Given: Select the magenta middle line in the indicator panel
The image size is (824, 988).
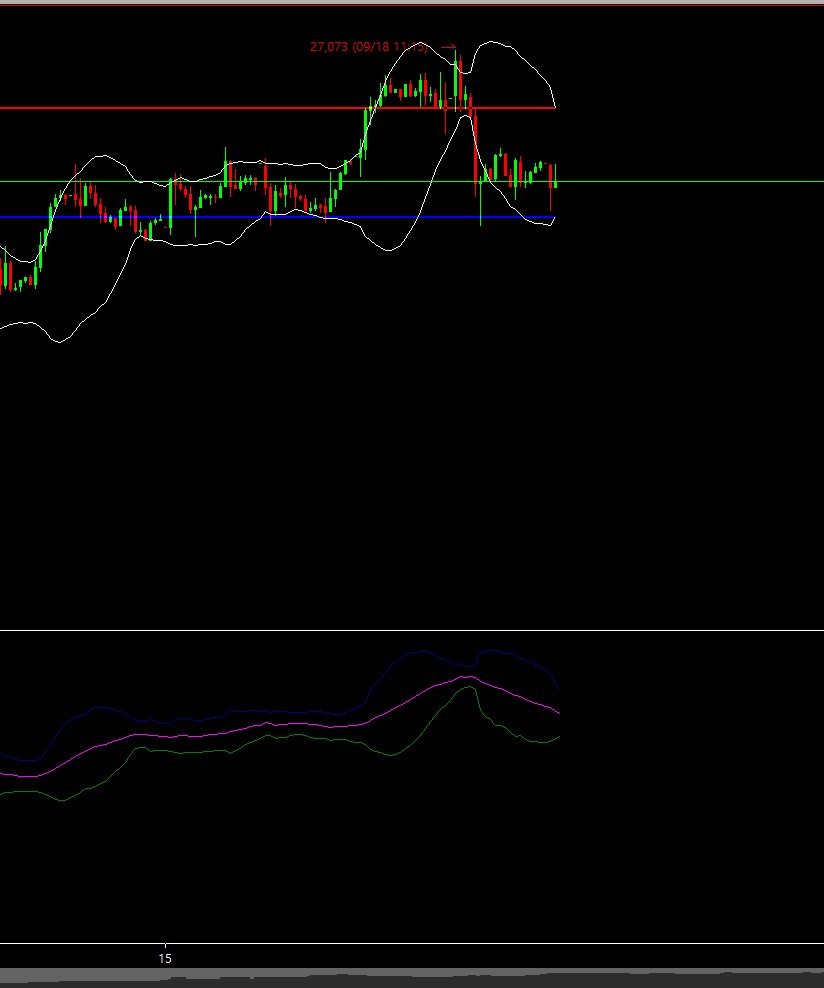Looking at the screenshot, I should [x=300, y=724].
